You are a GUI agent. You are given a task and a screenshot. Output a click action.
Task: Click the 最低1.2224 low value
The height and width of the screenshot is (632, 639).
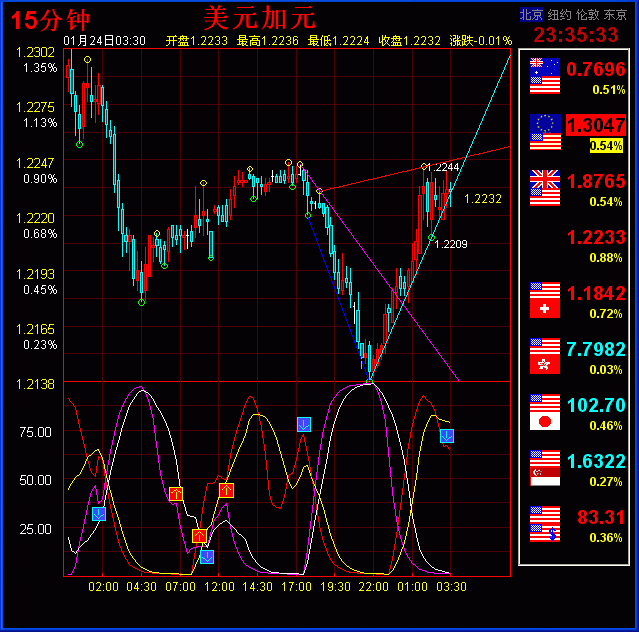click(339, 41)
